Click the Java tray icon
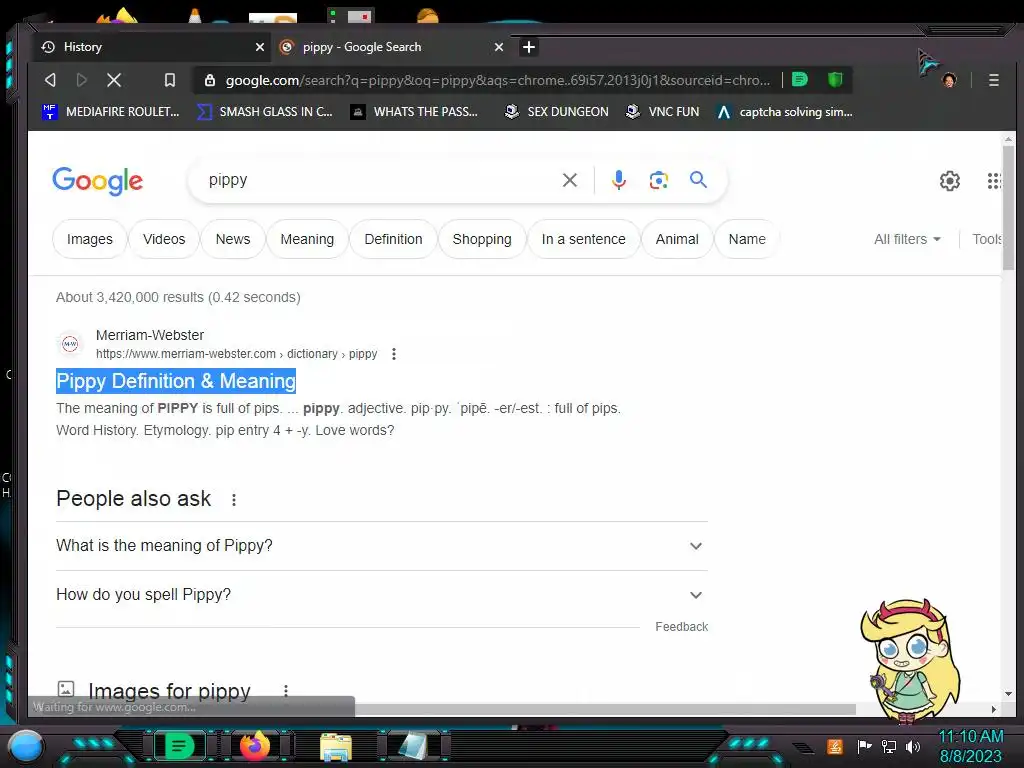Screen dimensions: 1024x768 tap(835, 746)
